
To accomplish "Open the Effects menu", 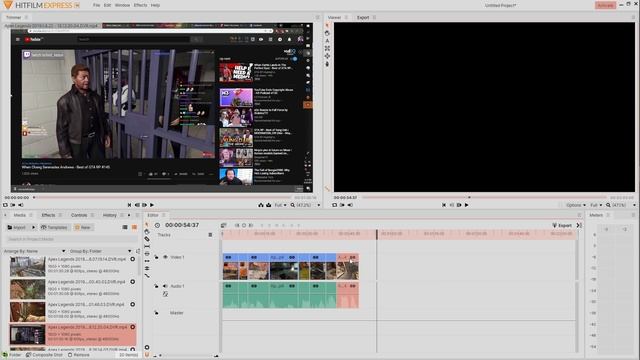I will point(140,5).
